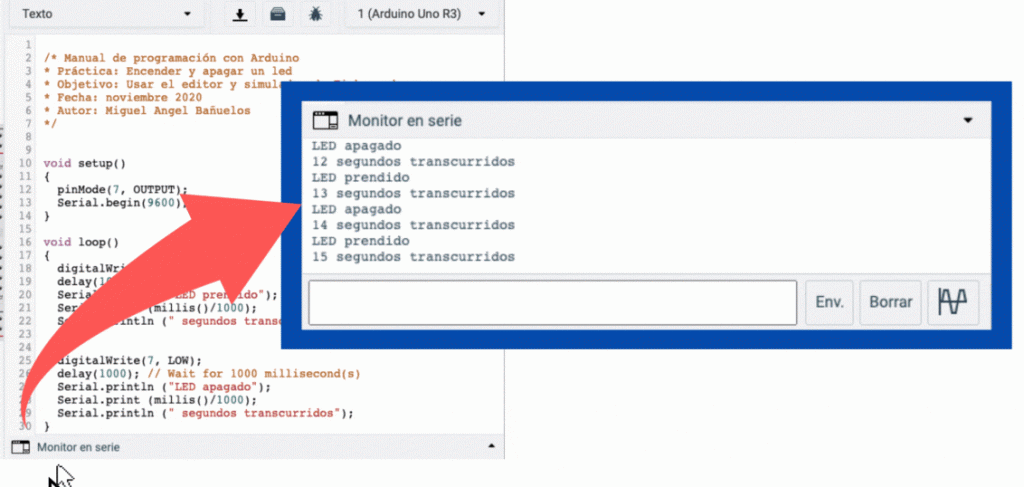Open the libraries drawer icon

[278, 15]
